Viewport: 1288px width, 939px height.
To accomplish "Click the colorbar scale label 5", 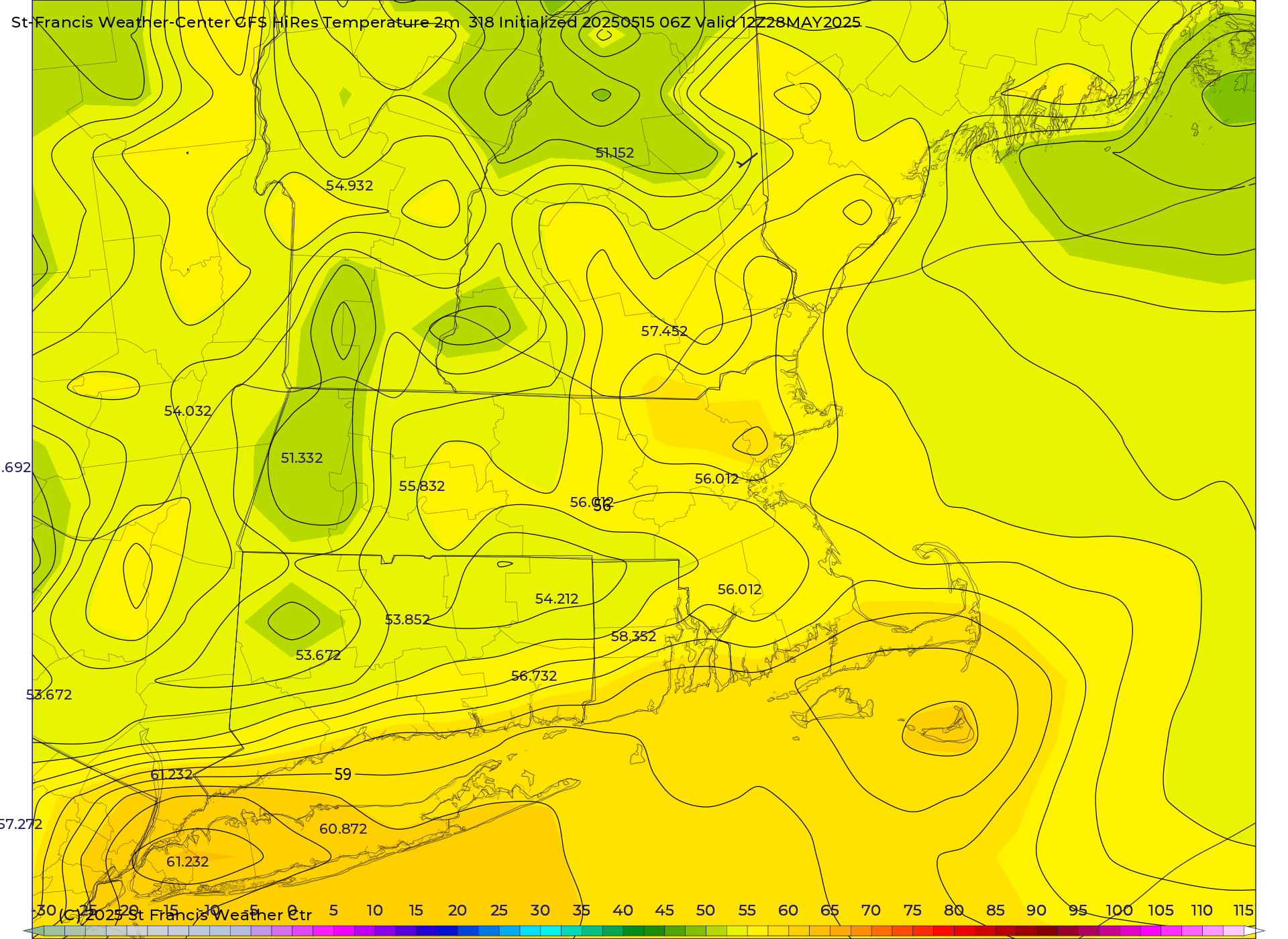I will (x=333, y=911).
